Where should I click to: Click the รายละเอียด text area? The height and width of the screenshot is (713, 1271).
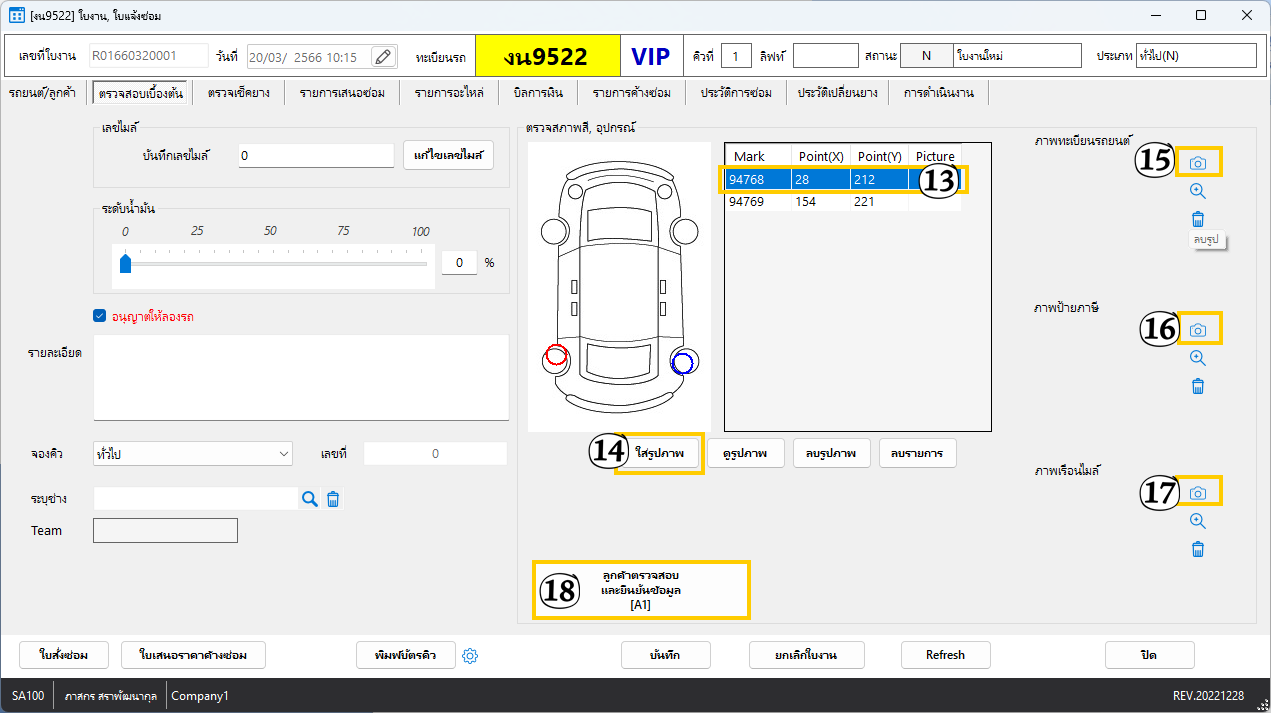coord(301,377)
